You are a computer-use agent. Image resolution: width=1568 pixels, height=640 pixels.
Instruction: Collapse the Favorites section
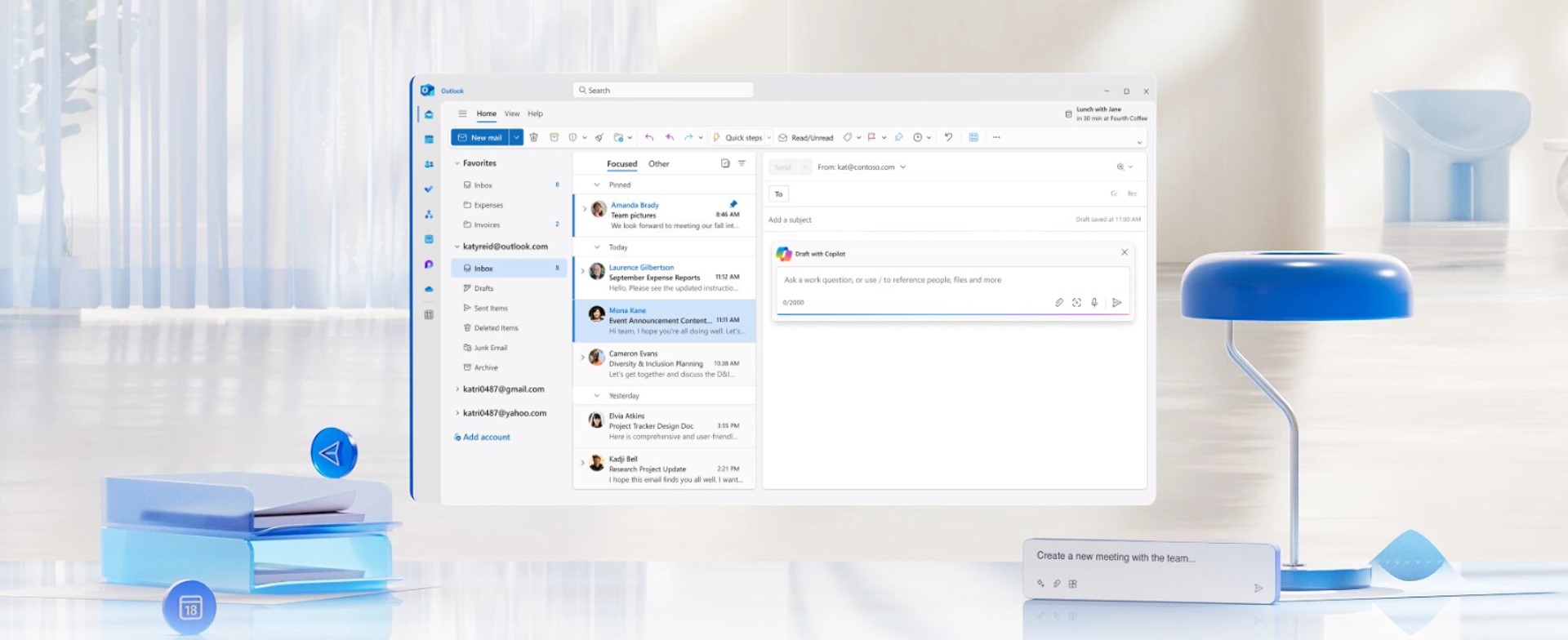[457, 163]
